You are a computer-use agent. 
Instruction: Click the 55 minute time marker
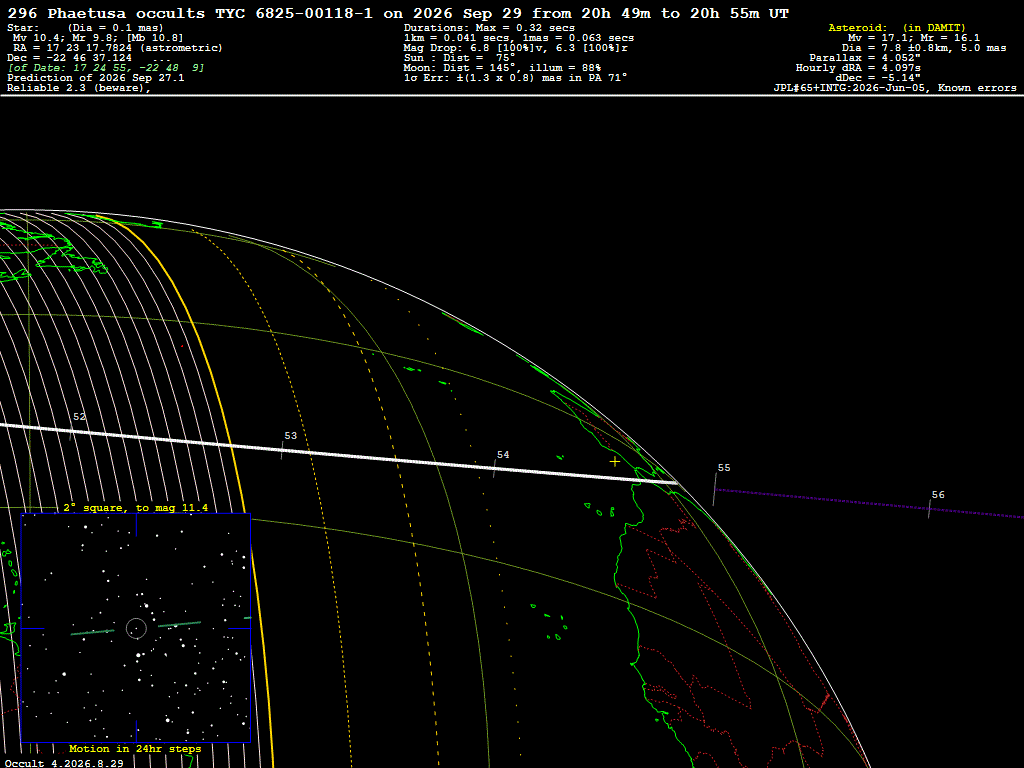(724, 468)
